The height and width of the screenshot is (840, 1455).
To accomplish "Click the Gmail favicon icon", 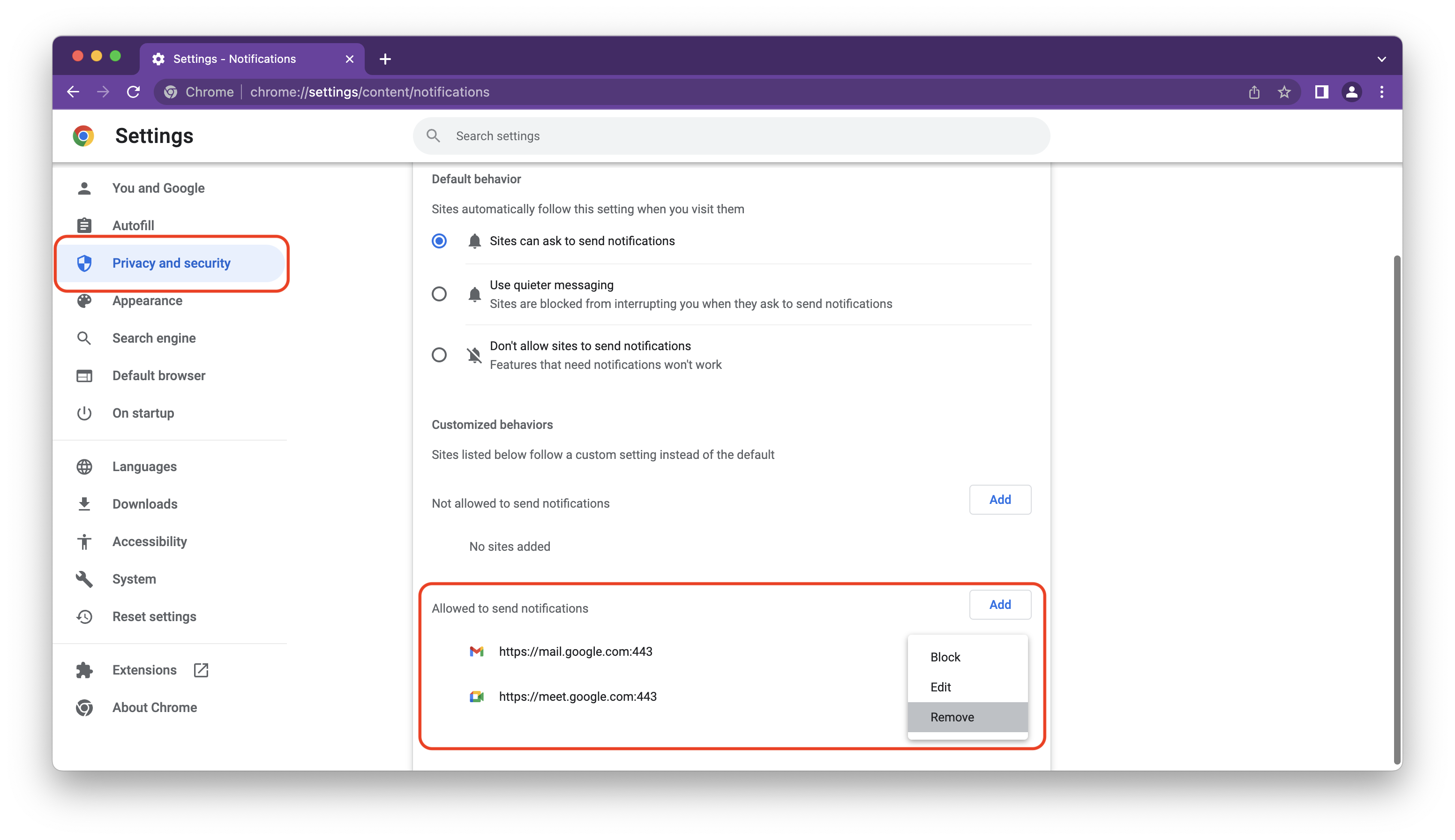I will coord(477,652).
